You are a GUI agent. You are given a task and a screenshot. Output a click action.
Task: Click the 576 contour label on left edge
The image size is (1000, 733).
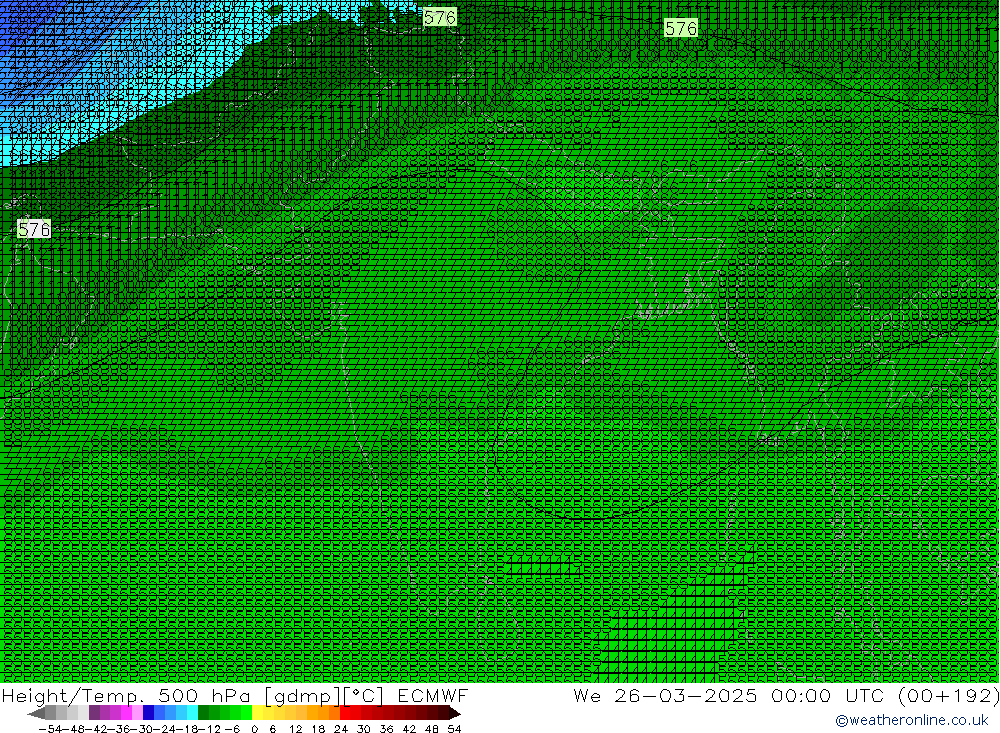34,229
